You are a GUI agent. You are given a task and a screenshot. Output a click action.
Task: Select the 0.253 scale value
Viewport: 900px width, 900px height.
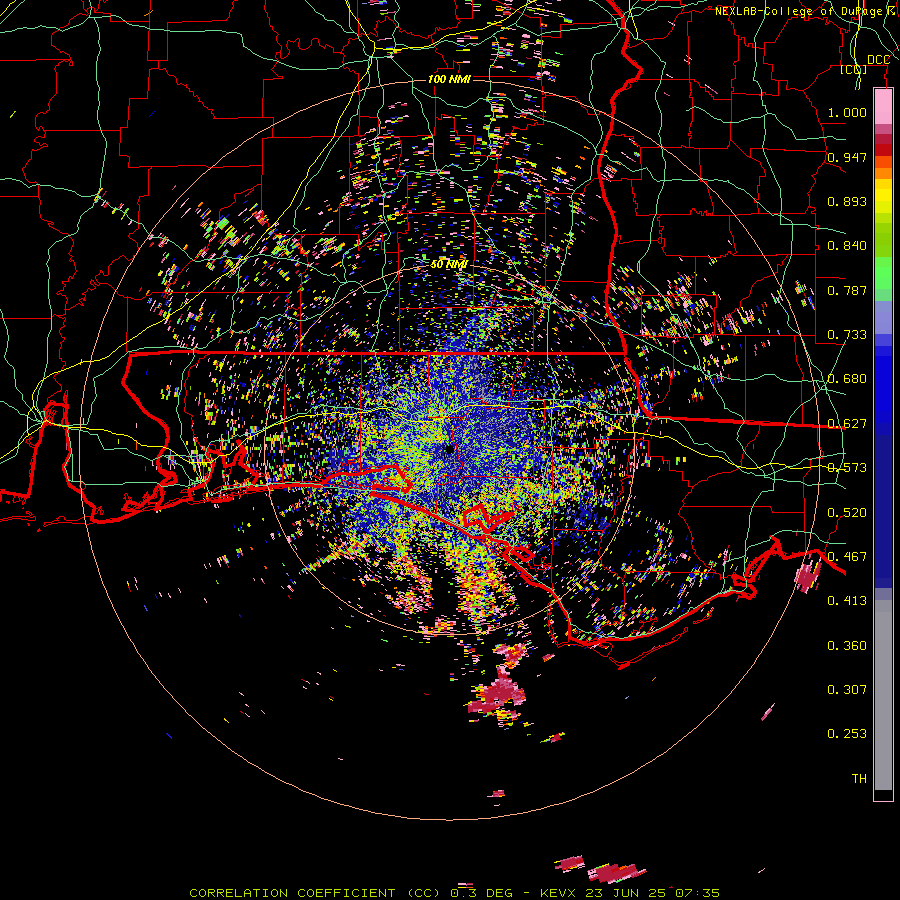point(847,734)
